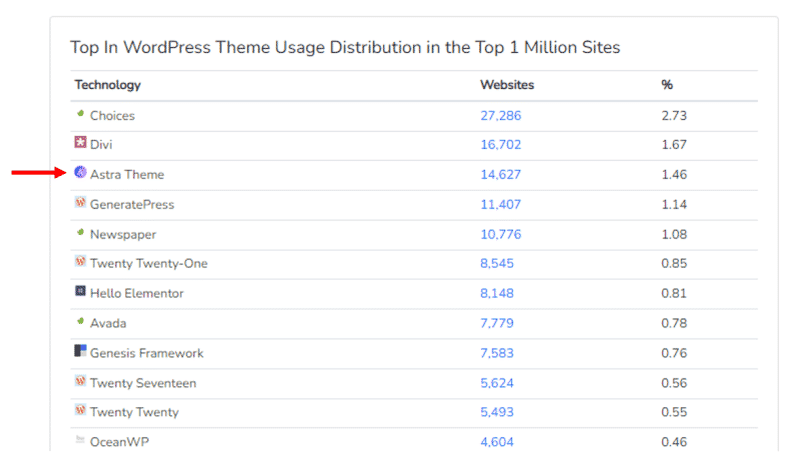Click the % column header
794x456 pixels.
click(x=667, y=85)
